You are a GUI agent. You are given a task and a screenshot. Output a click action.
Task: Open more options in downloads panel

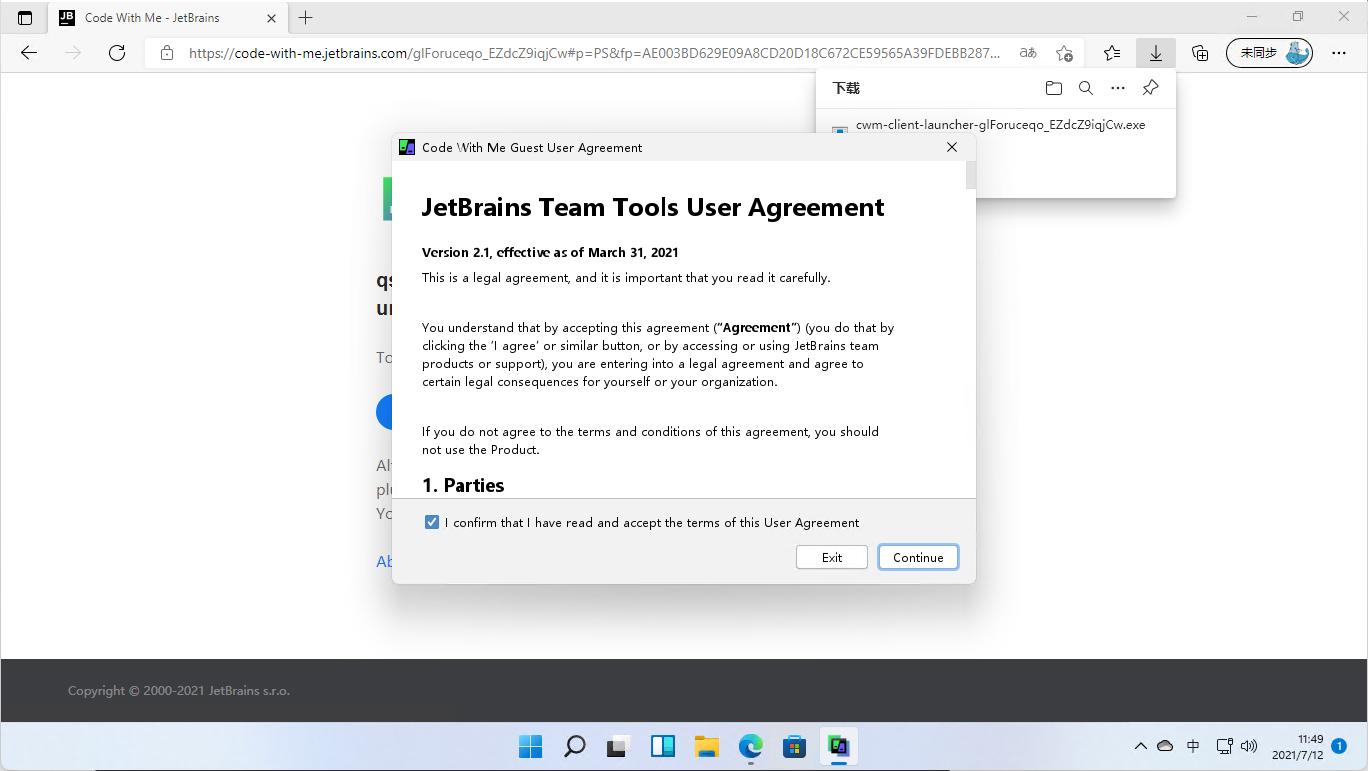pos(1118,88)
